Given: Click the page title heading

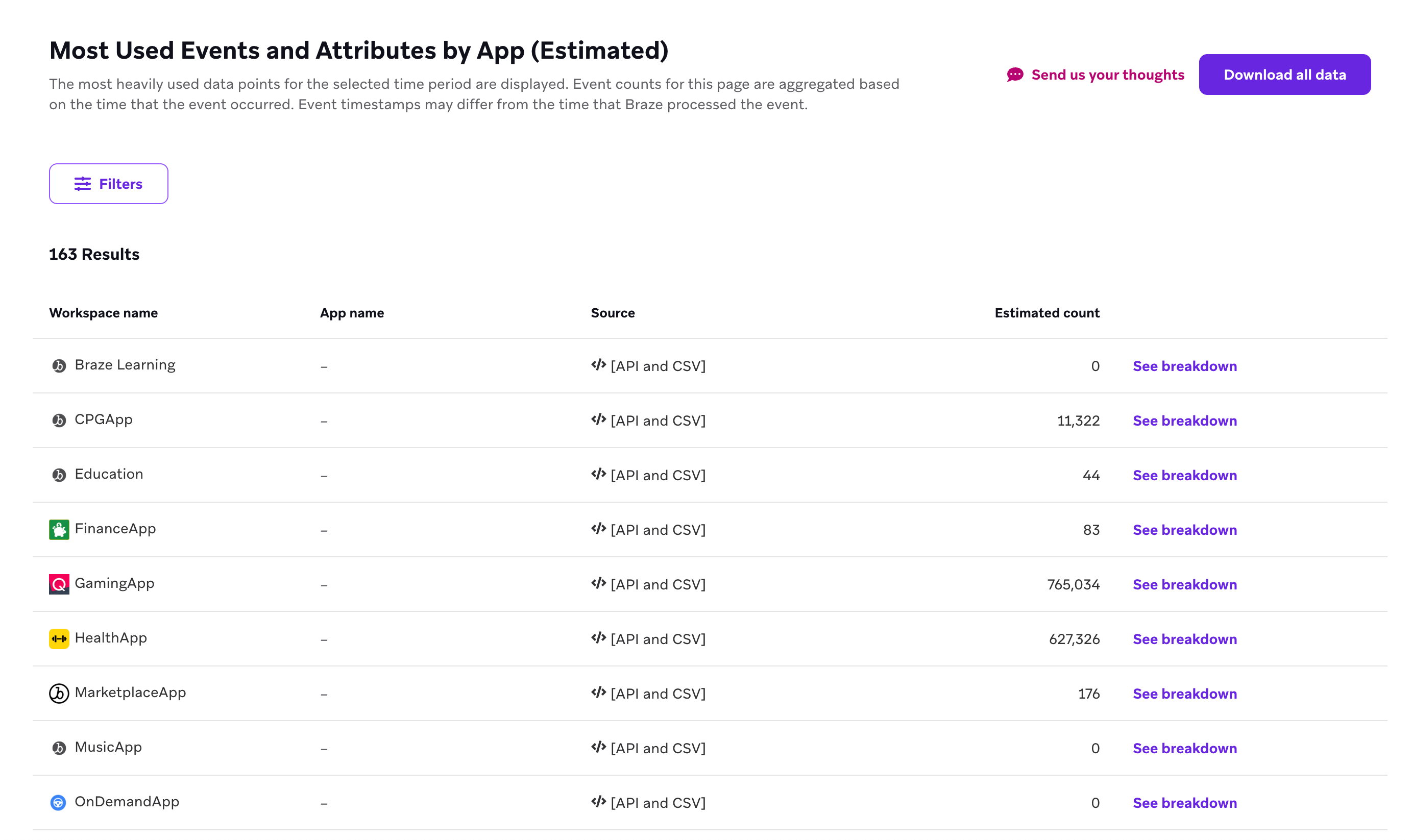Looking at the screenshot, I should [x=358, y=51].
